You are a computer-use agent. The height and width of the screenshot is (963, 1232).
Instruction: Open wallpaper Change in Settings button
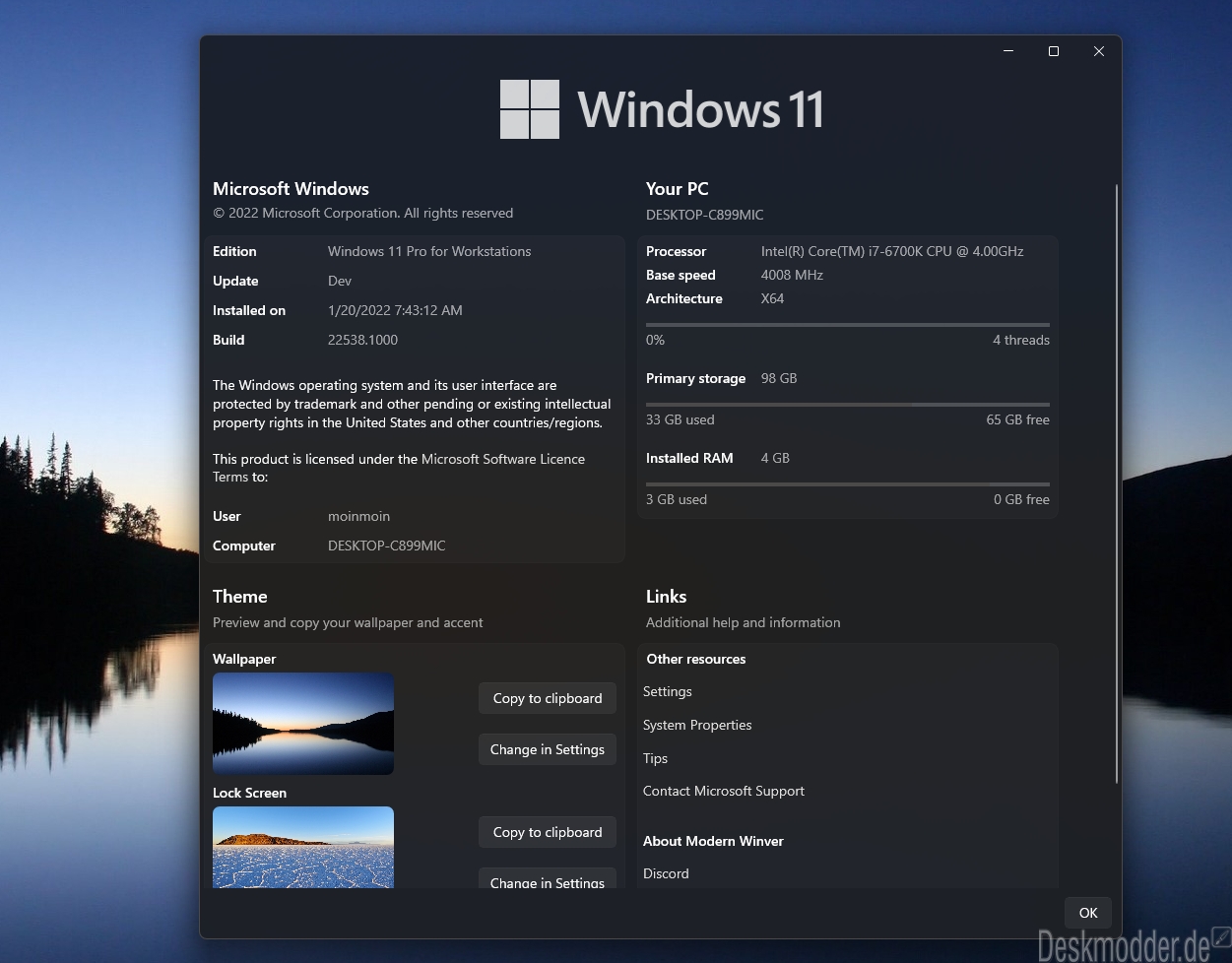548,749
